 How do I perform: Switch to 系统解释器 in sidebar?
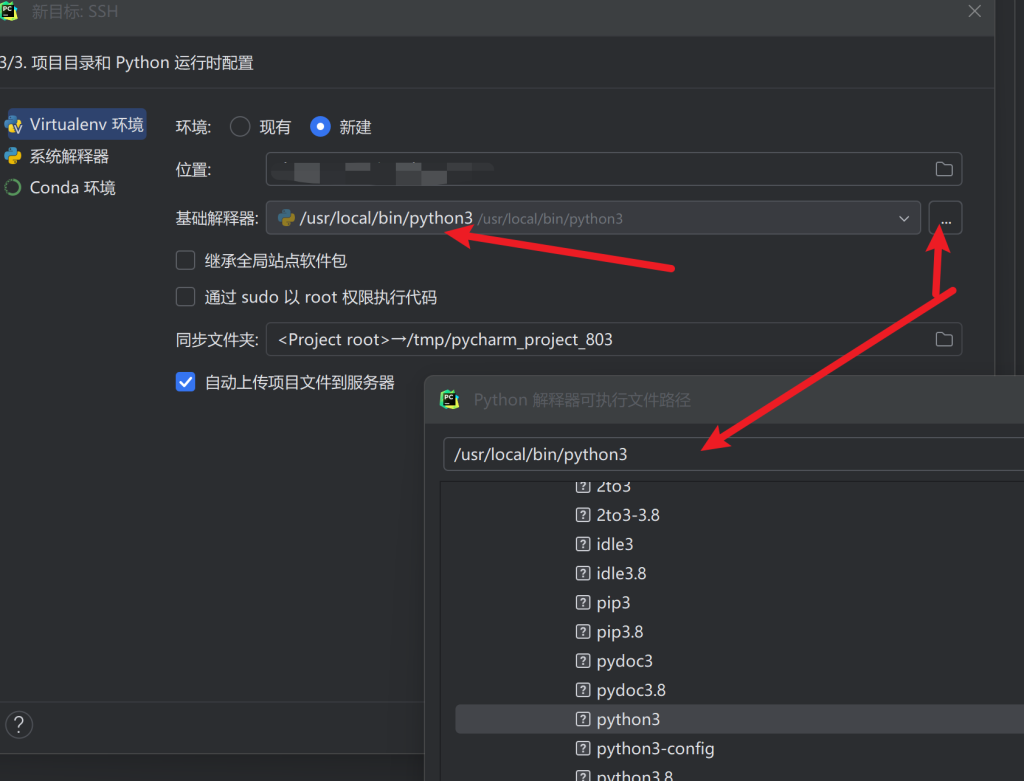[x=69, y=156]
